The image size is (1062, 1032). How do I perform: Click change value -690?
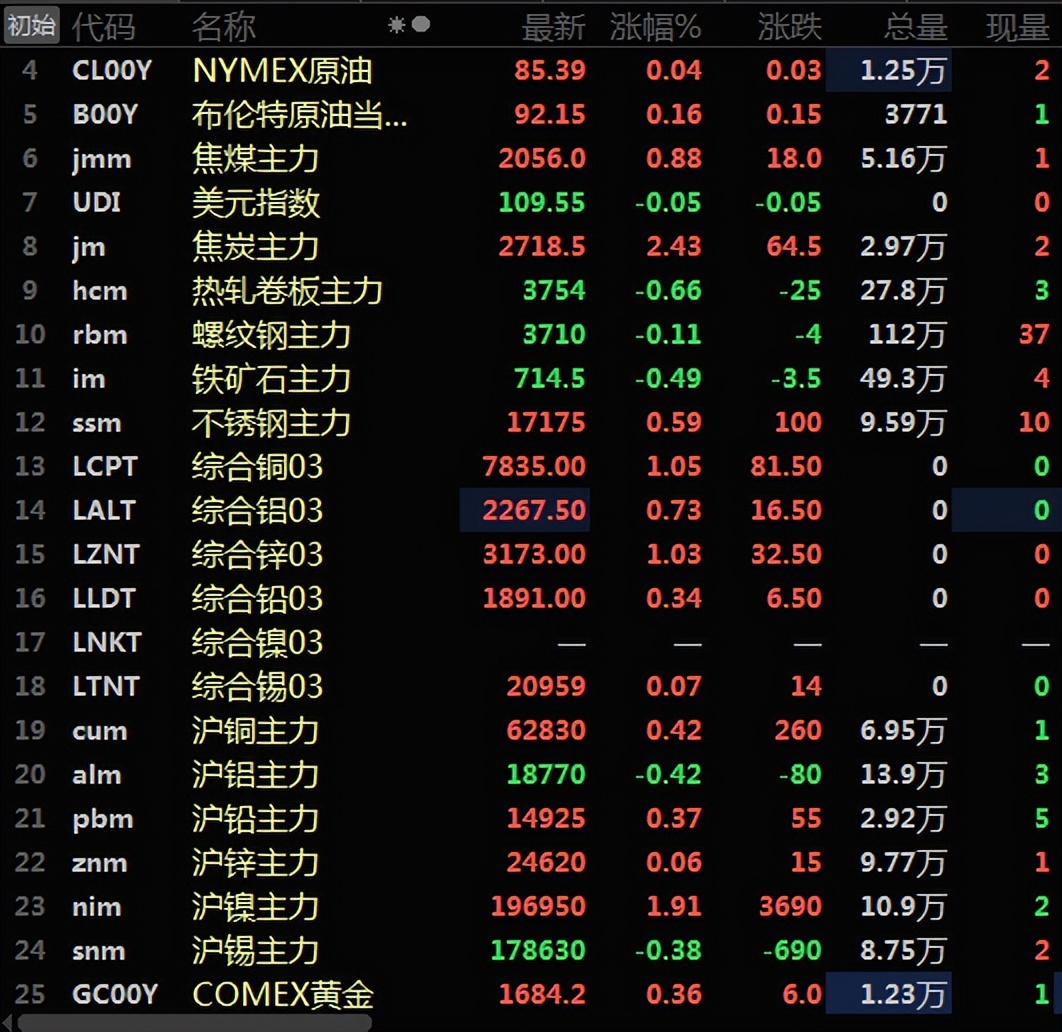point(792,950)
